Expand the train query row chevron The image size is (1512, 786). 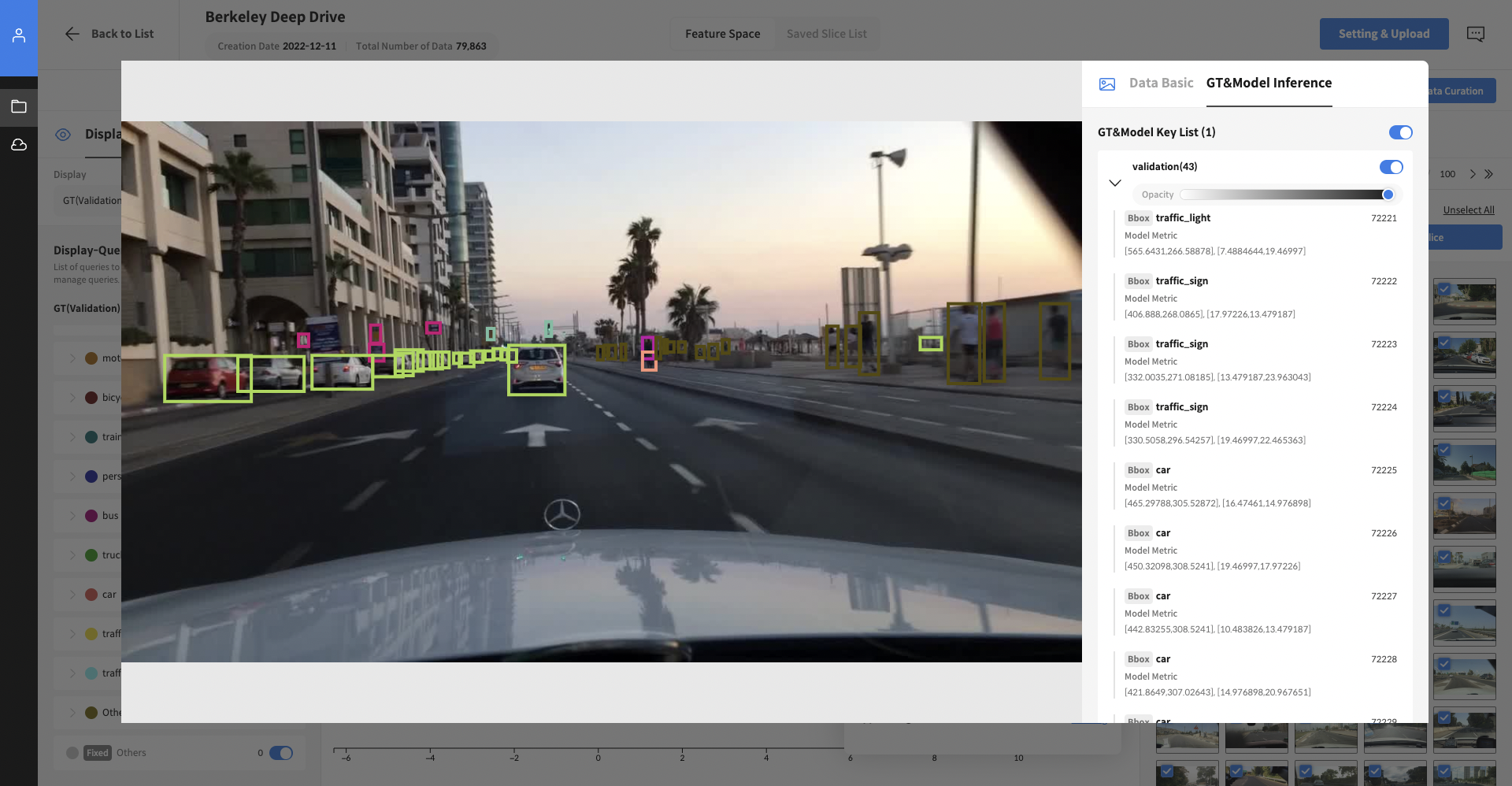tap(72, 437)
